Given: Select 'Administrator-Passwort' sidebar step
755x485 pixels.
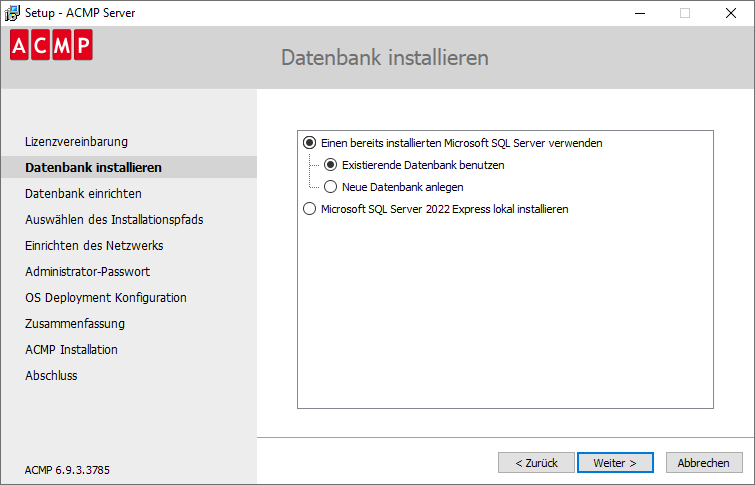Looking at the screenshot, I should pos(88,272).
